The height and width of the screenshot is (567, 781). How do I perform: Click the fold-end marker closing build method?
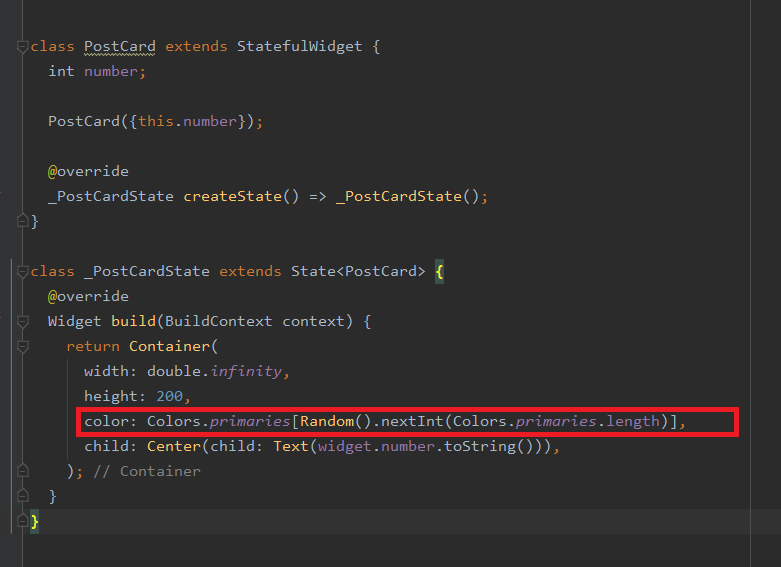click(22, 495)
